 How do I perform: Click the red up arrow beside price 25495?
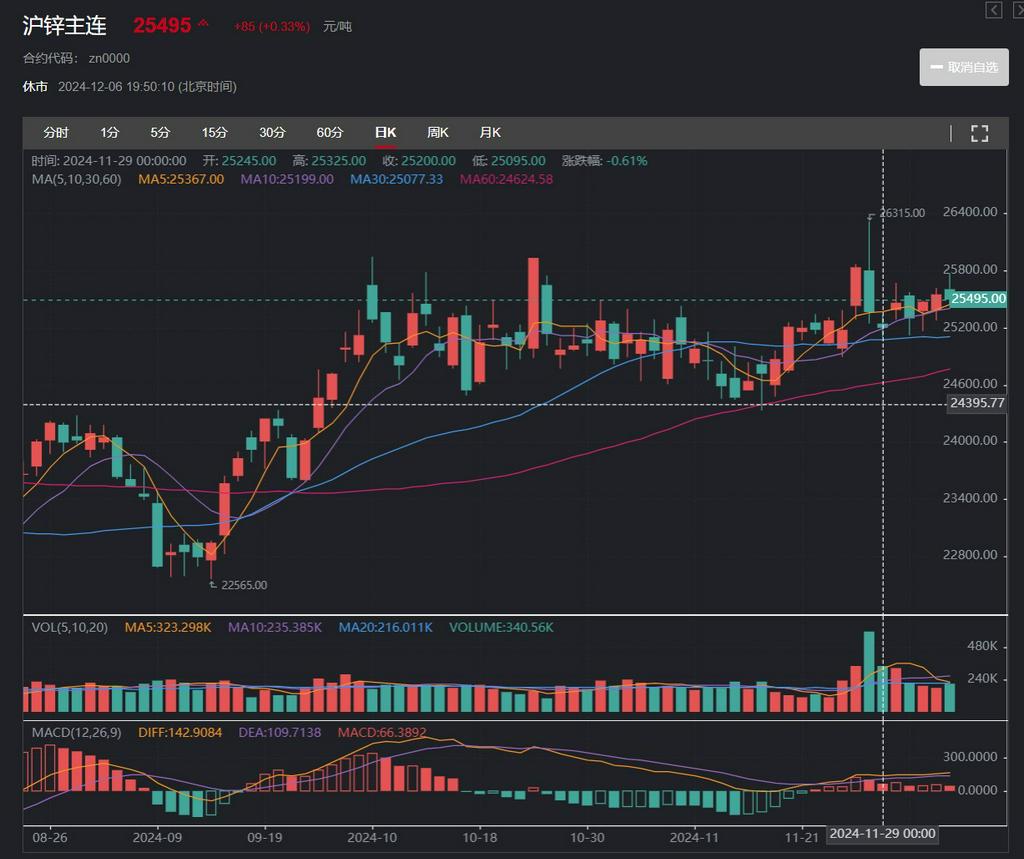click(204, 24)
